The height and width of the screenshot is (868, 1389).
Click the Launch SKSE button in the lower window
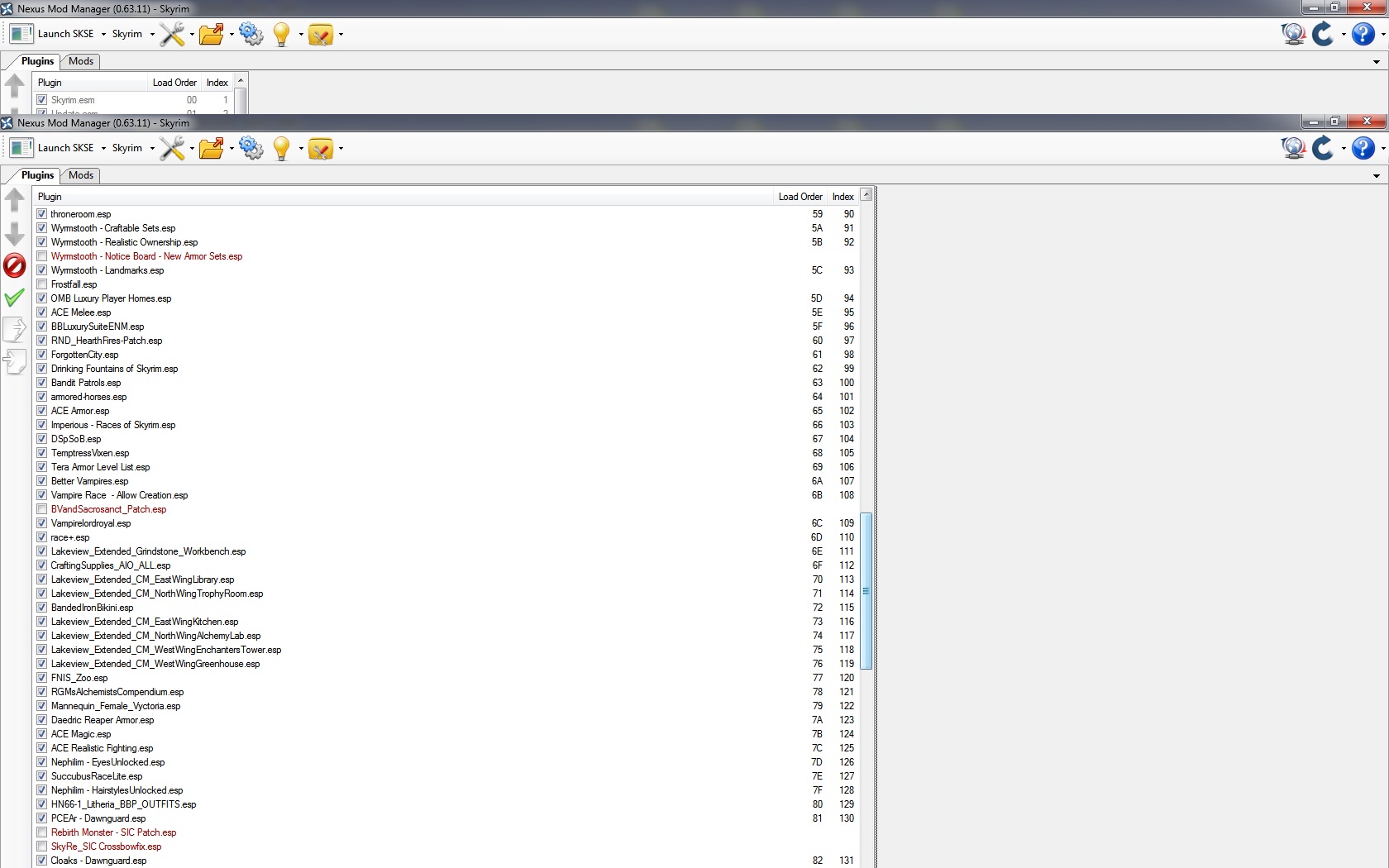(55, 148)
